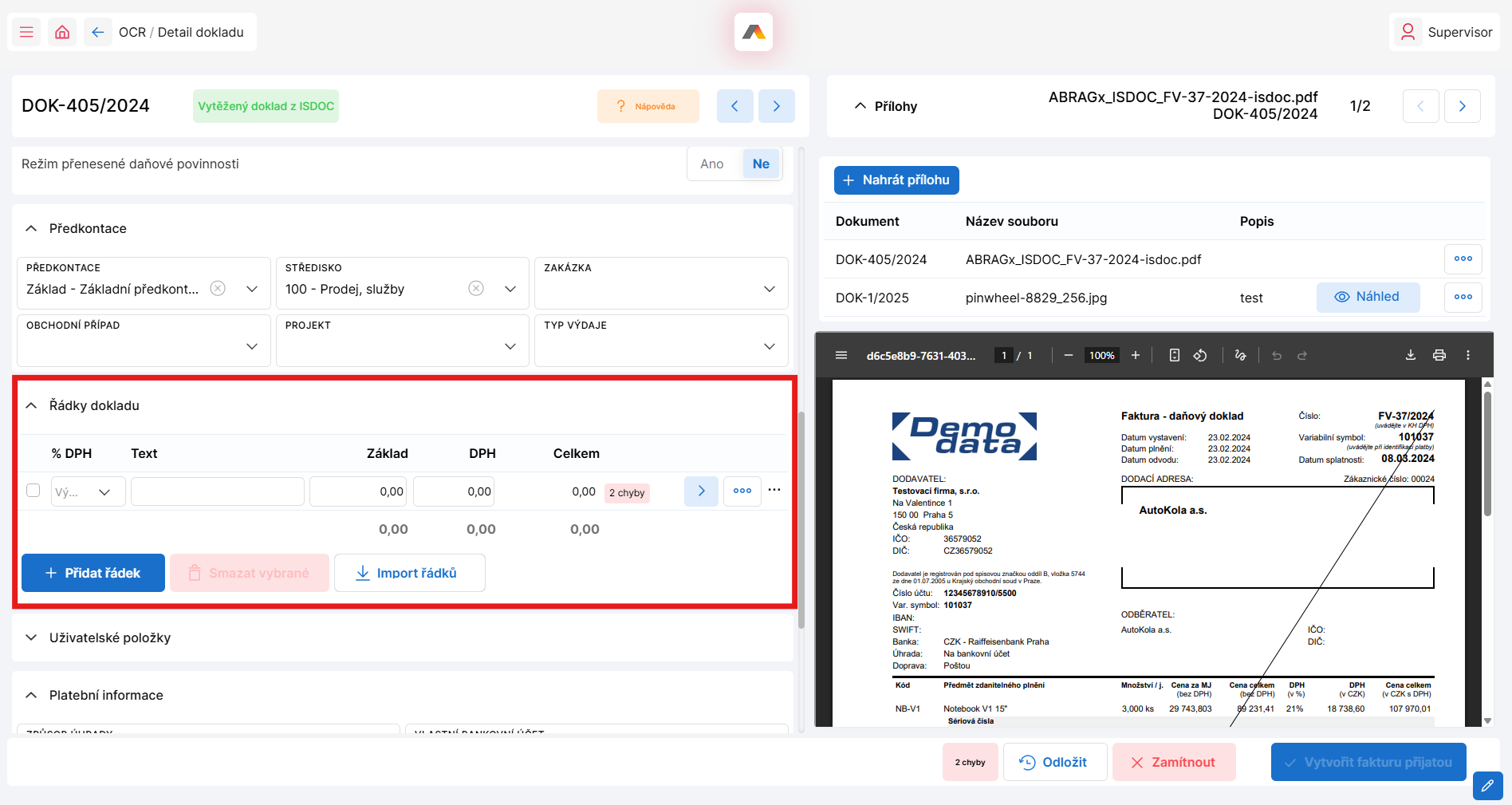This screenshot has height=805, width=1512.
Task: Click the redo icon in PDF toolbar
Action: [x=1302, y=355]
